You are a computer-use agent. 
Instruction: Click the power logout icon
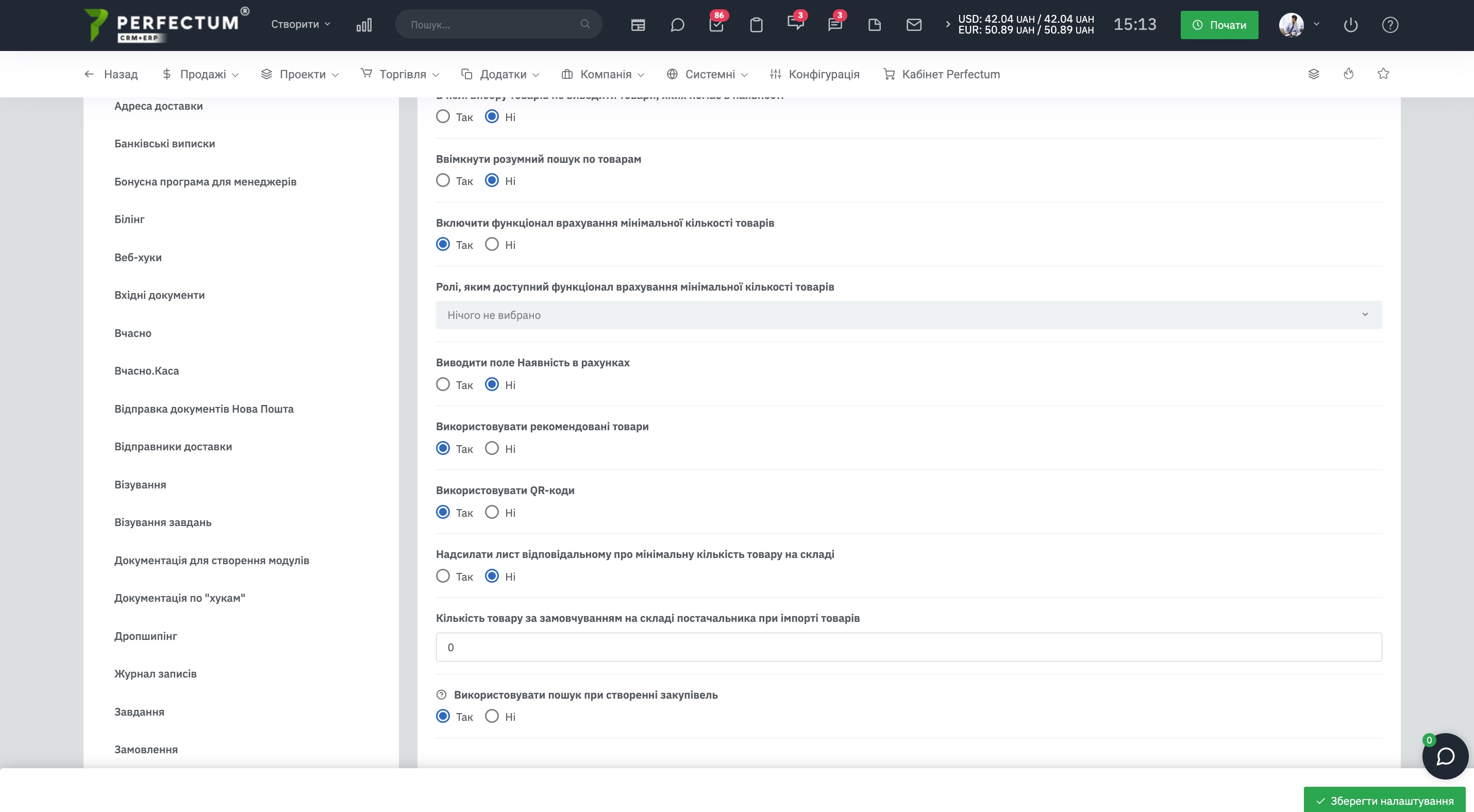[1350, 25]
